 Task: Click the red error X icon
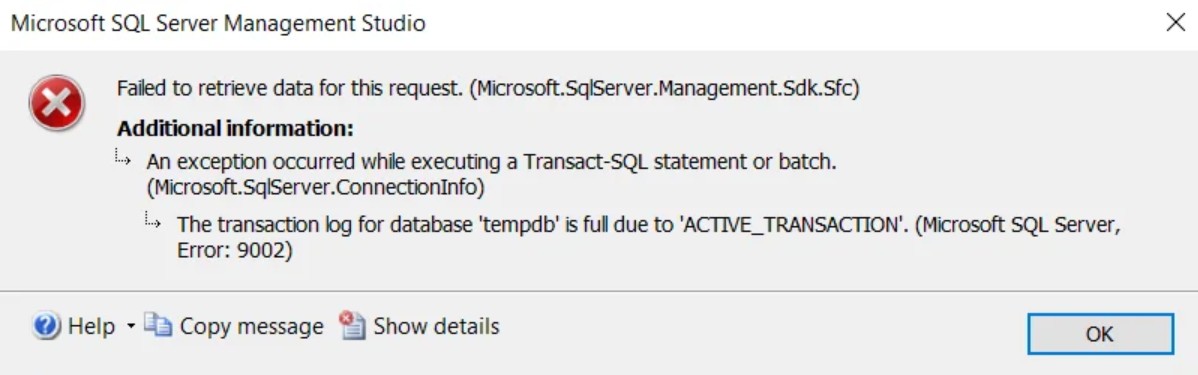click(x=56, y=103)
